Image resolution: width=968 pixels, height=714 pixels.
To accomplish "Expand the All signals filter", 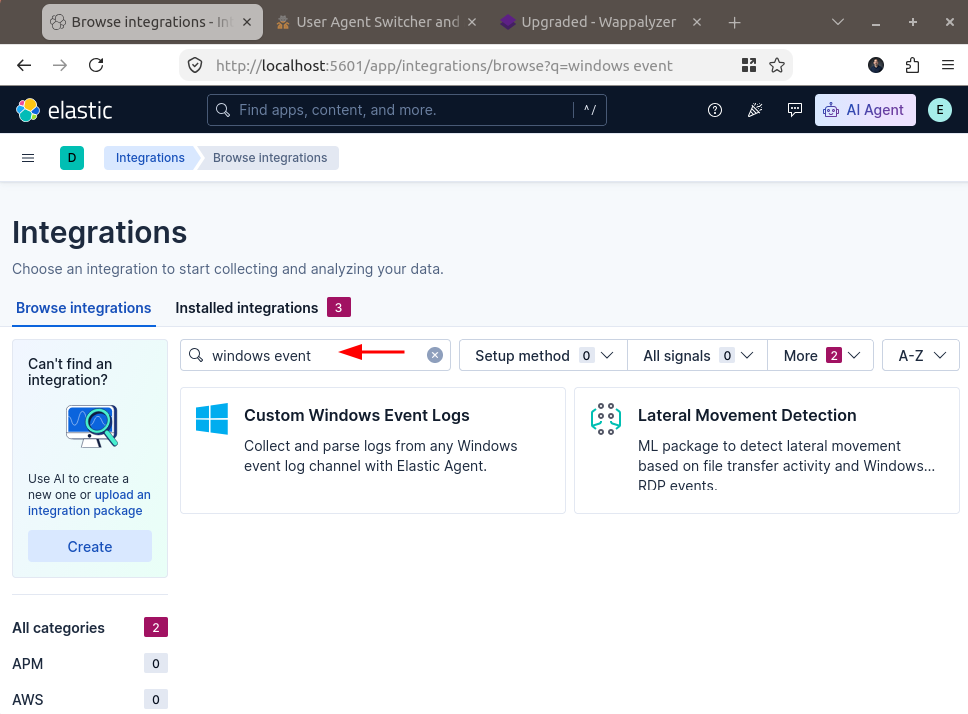I will coord(698,355).
